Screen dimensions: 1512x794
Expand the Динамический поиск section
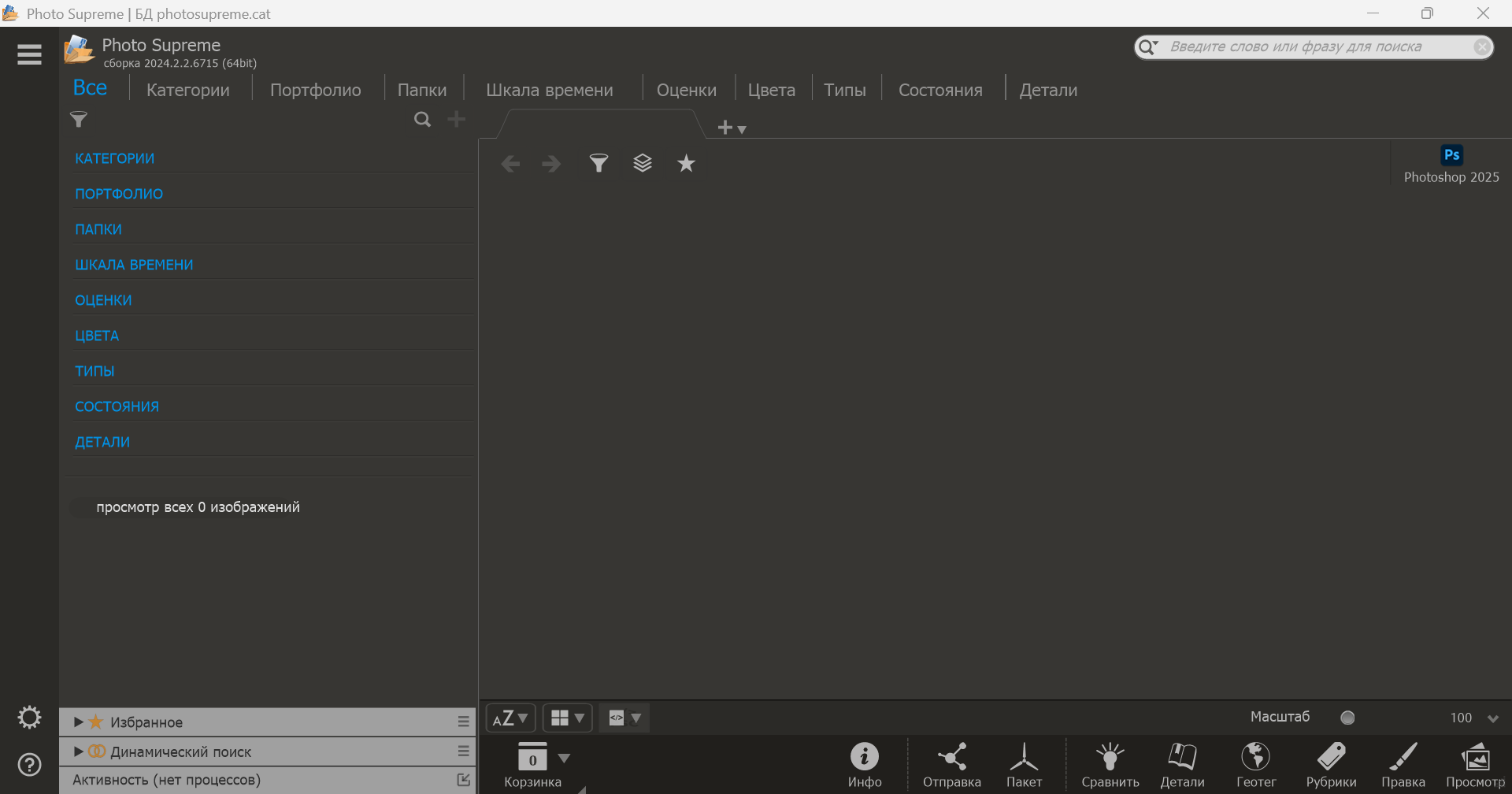click(x=78, y=751)
